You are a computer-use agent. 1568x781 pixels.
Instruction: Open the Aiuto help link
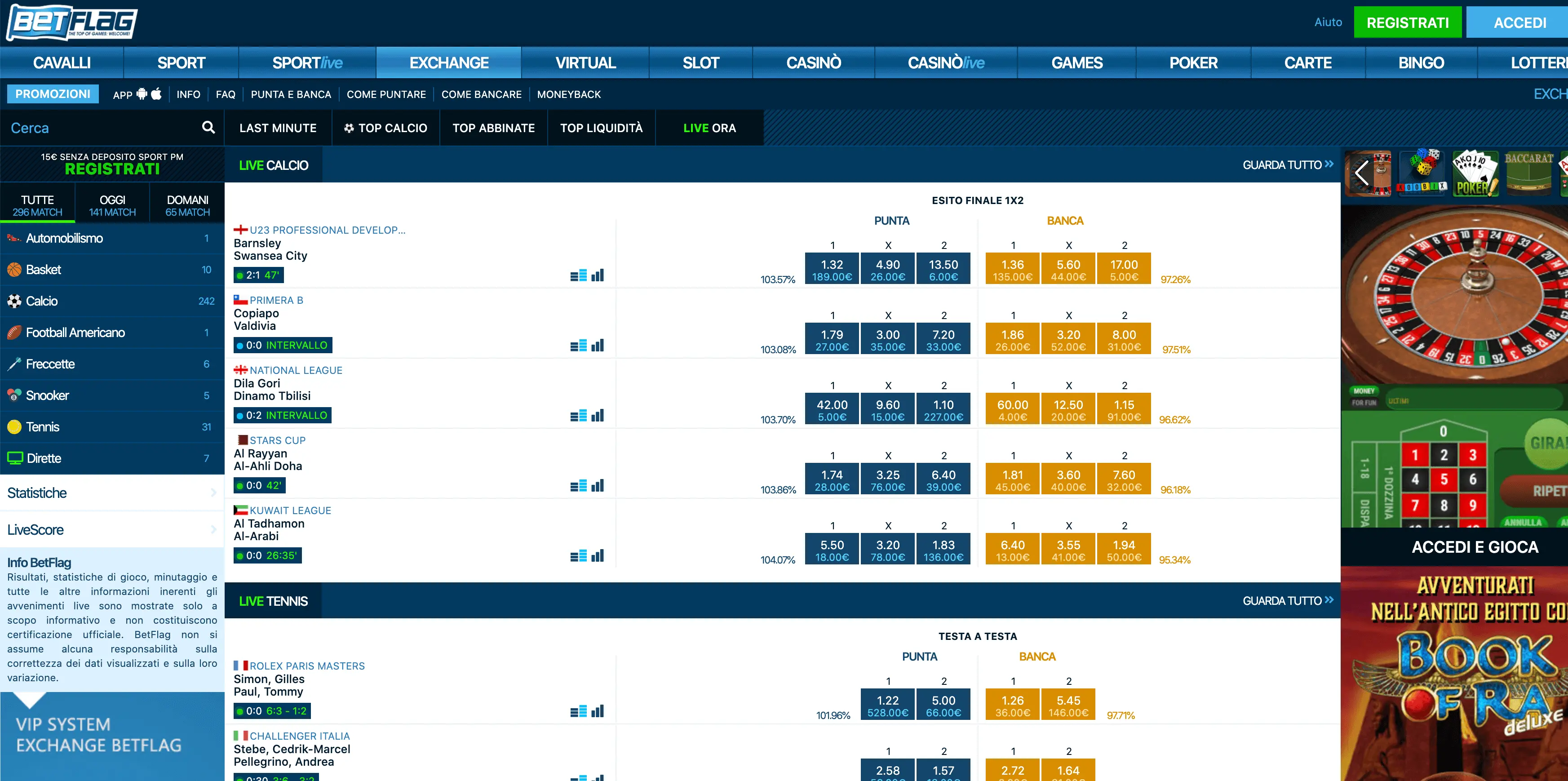point(1328,22)
